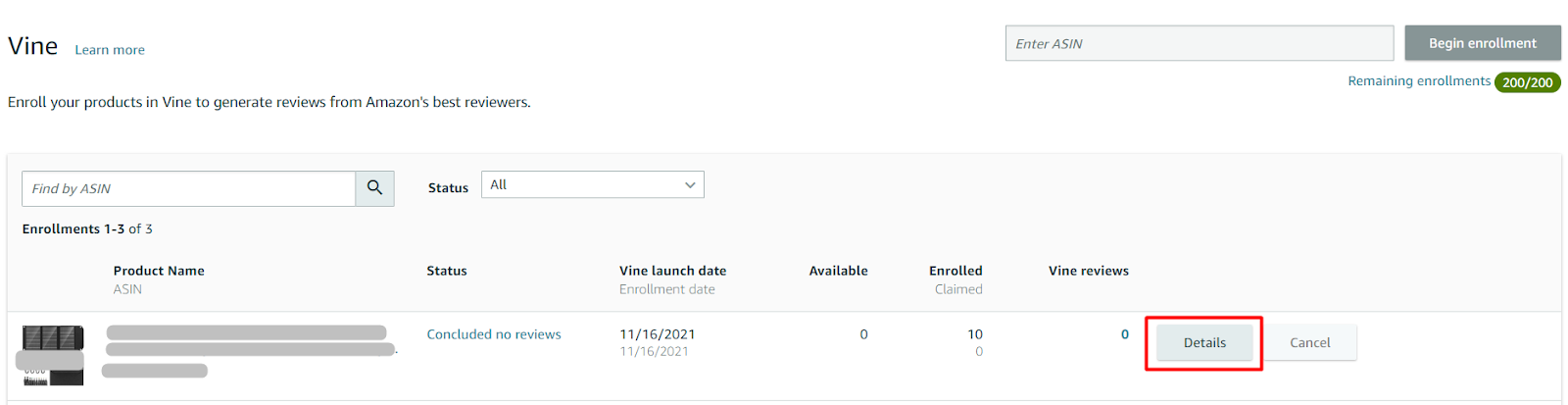Viewport: 1568px width, 405px height.
Task: Click the 200/200 enrollments badge
Action: click(1527, 82)
